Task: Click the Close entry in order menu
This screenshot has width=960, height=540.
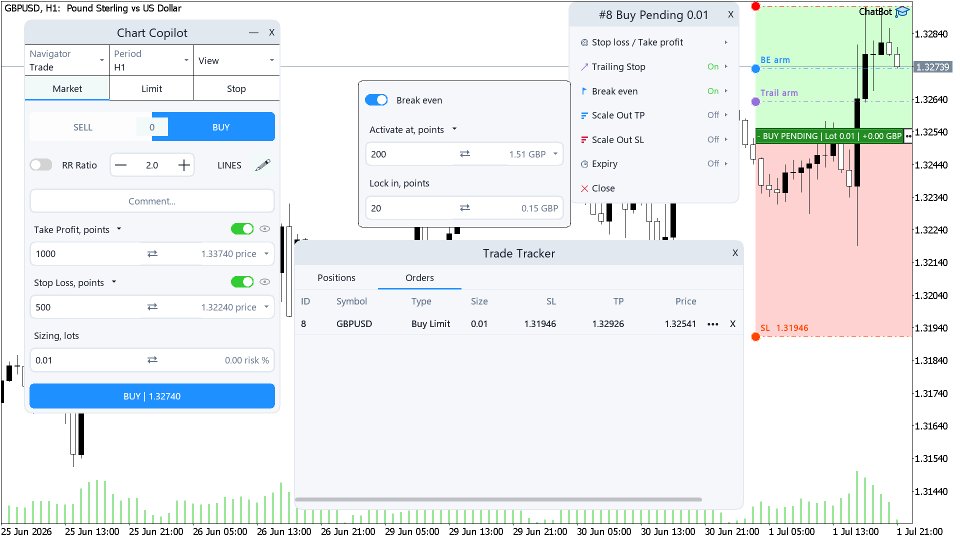Action: coord(654,189)
